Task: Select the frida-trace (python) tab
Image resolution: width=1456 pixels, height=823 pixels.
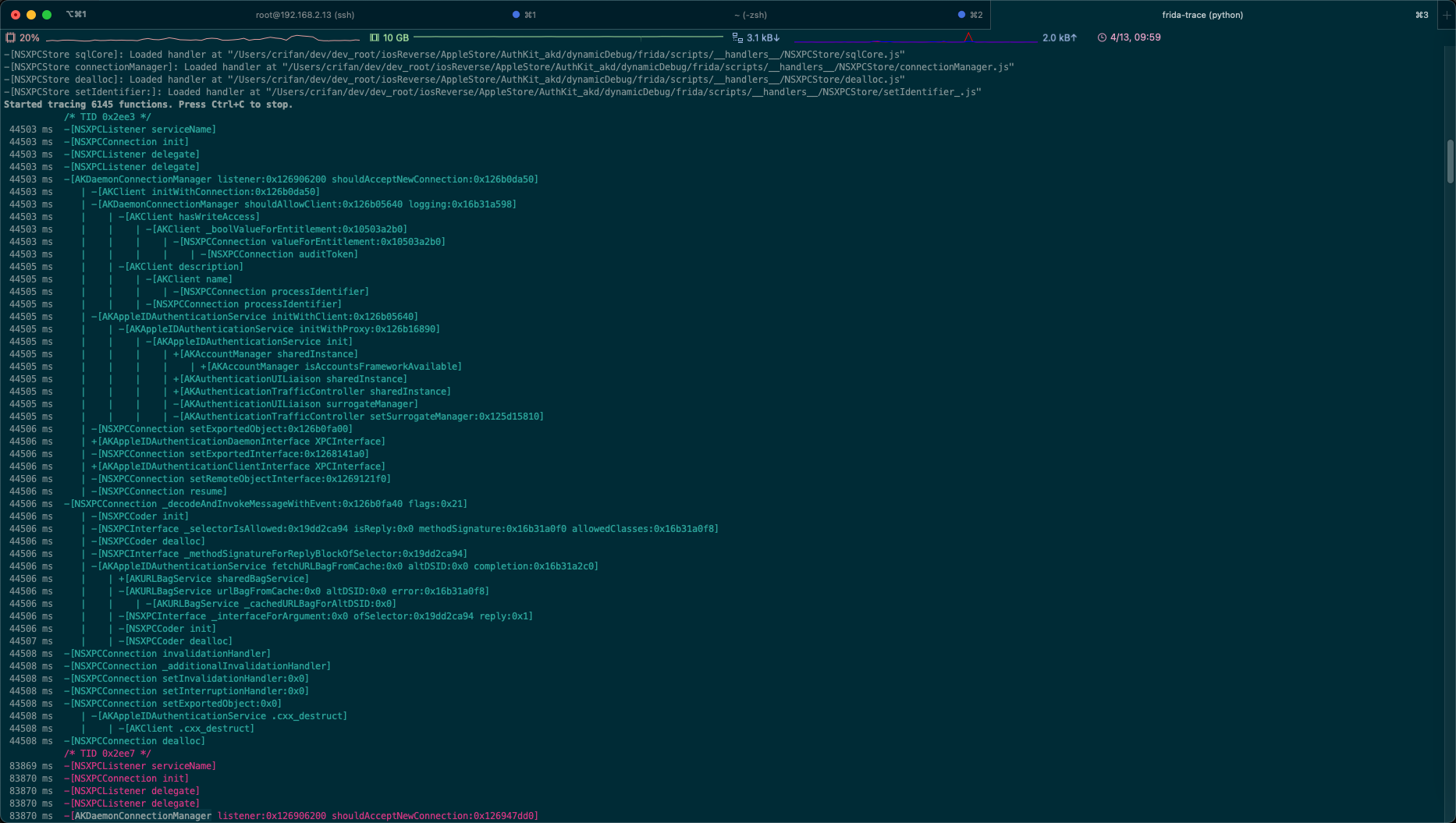Action: 1202,15
